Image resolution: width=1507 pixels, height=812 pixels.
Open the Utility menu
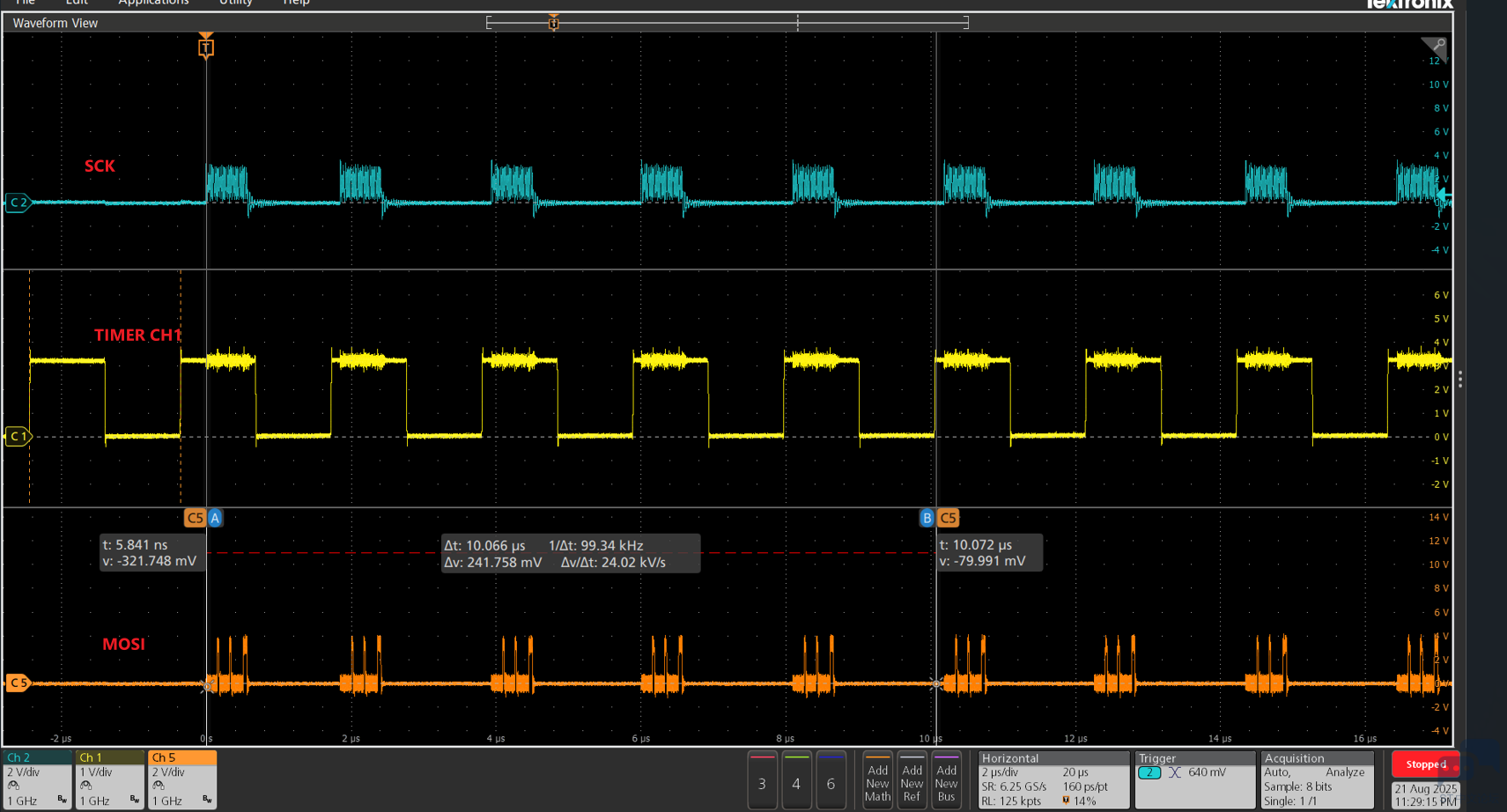236,3
